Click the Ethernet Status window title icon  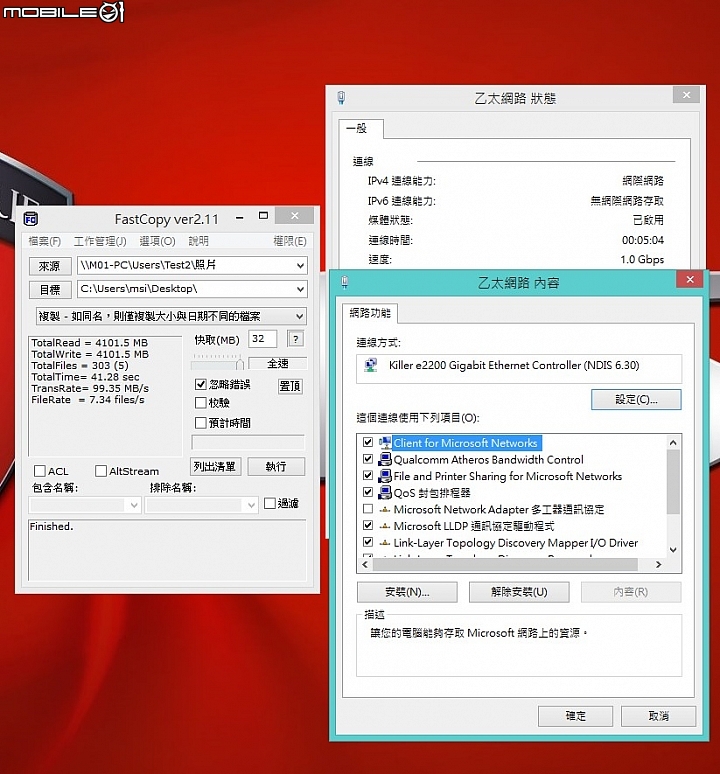[x=341, y=98]
